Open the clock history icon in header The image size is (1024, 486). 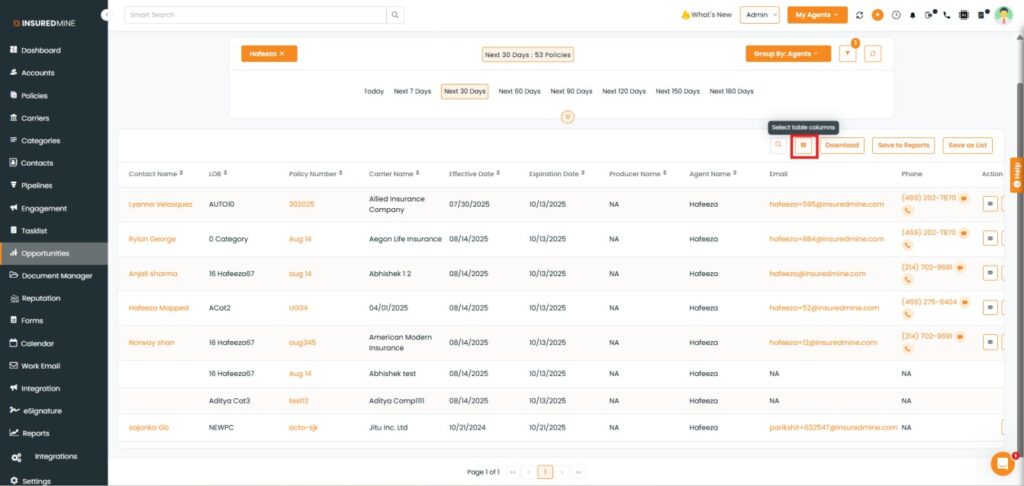point(896,15)
